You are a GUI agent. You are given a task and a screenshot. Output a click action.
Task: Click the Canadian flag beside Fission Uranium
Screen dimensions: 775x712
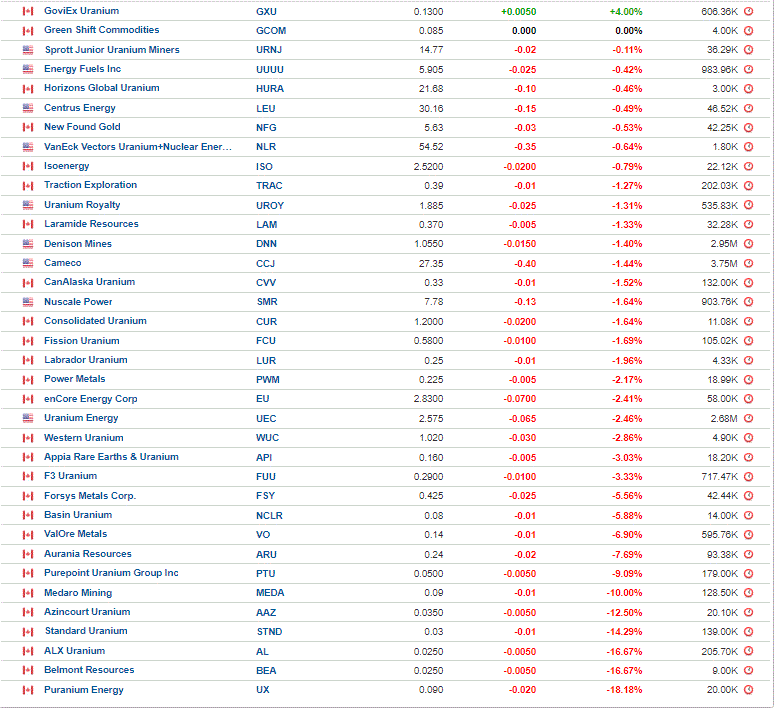tap(28, 341)
